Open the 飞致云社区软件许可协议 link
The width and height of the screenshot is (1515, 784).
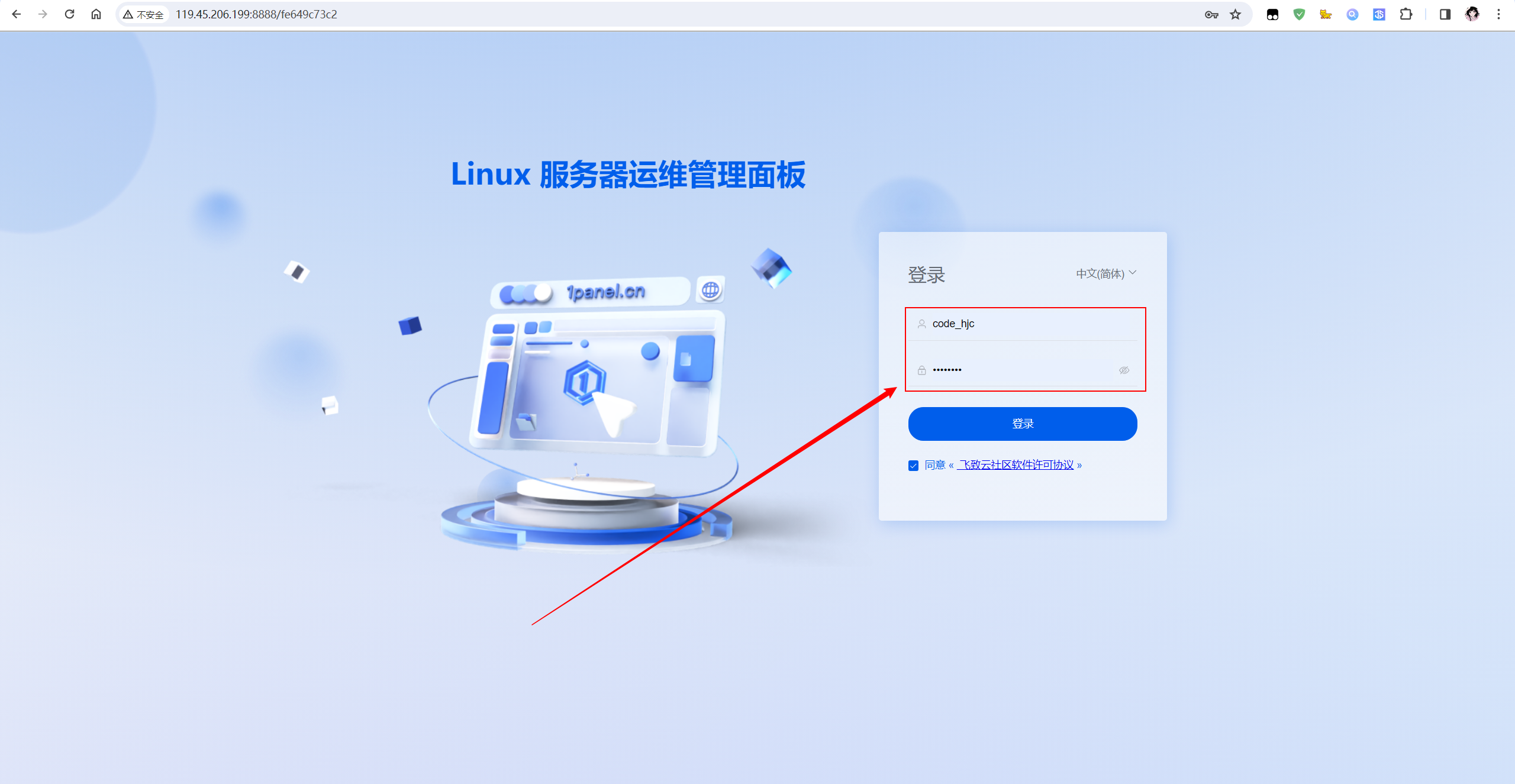pyautogui.click(x=1016, y=465)
